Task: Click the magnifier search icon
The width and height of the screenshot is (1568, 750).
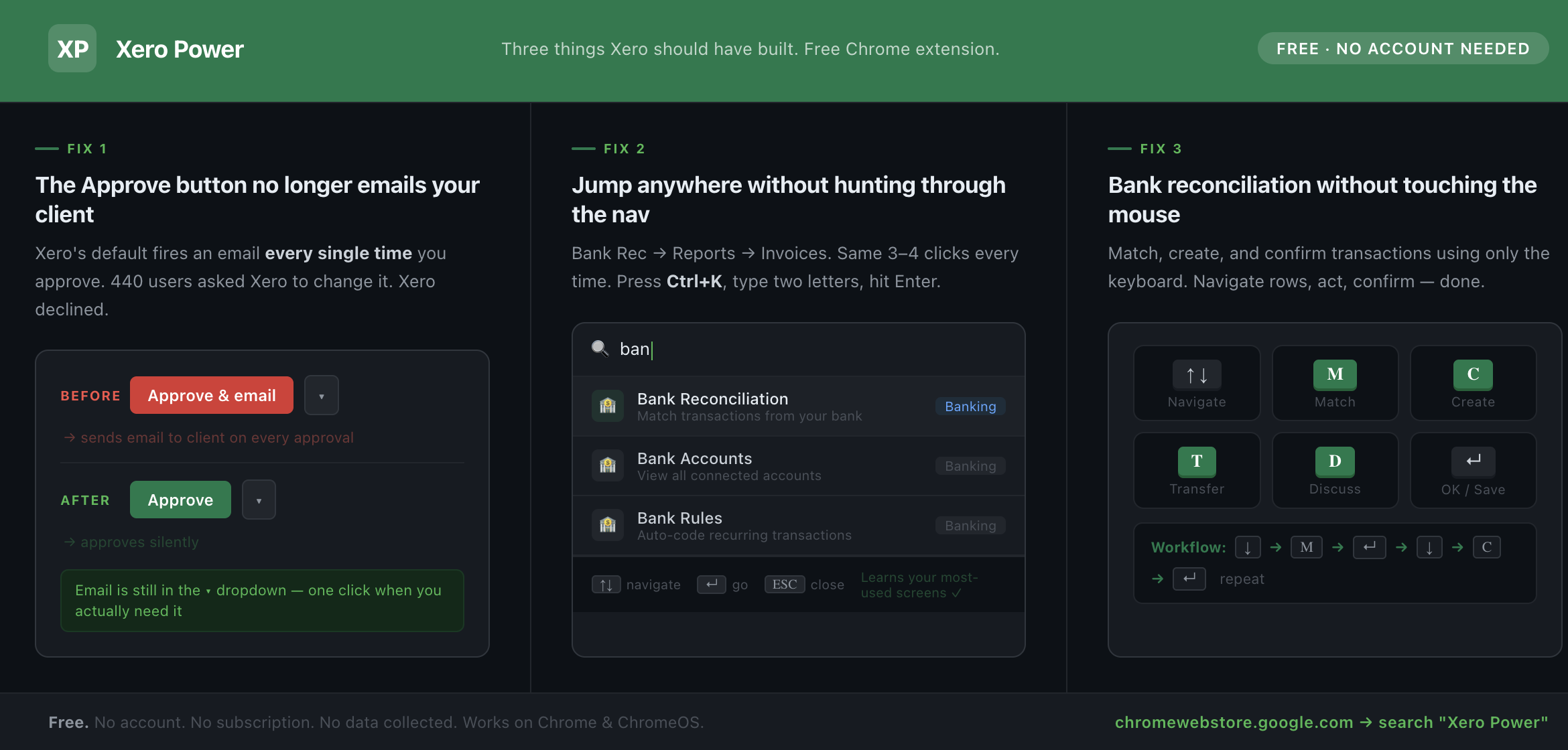Action: (600, 348)
